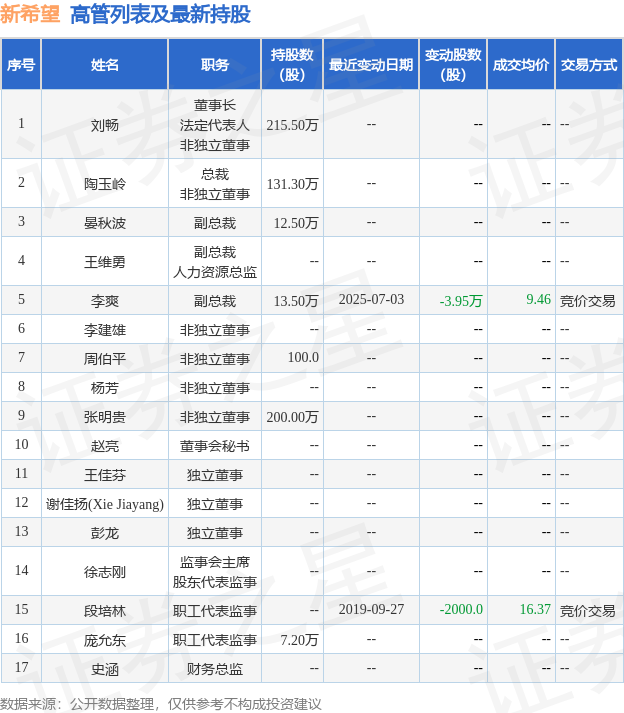The width and height of the screenshot is (624, 713).
Task: Click the name 李爽
Action: (x=105, y=301)
